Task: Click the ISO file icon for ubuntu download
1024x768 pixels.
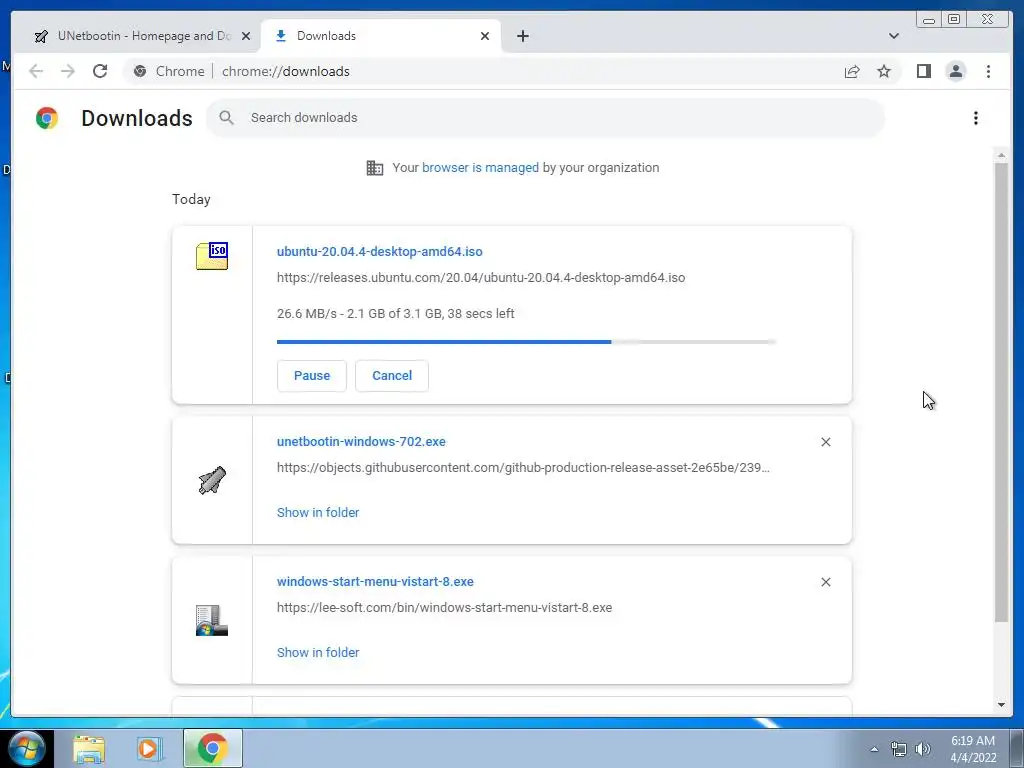Action: point(212,256)
